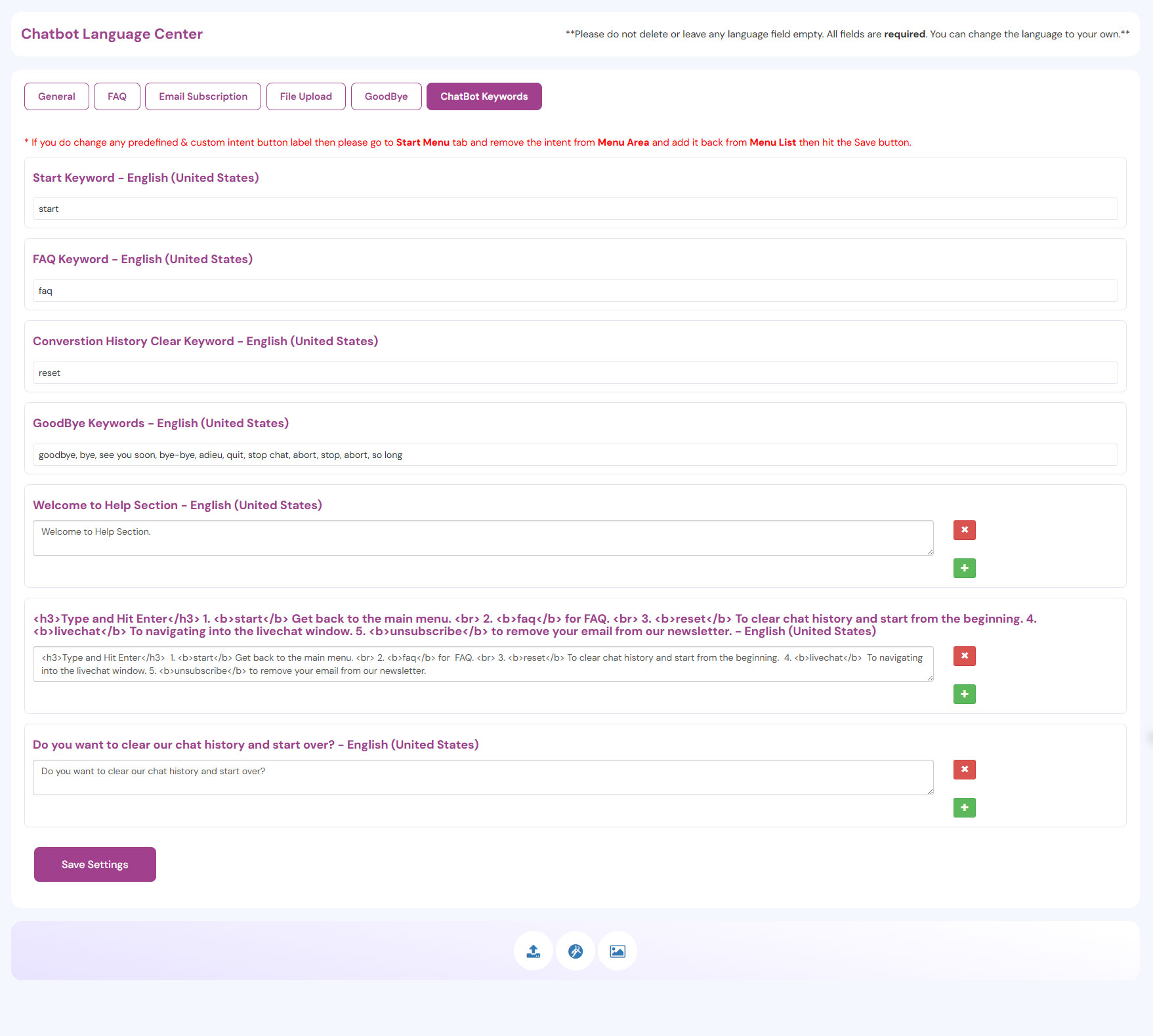Select the File Upload tab
Screen dimensions: 1153x1036
(306, 96)
